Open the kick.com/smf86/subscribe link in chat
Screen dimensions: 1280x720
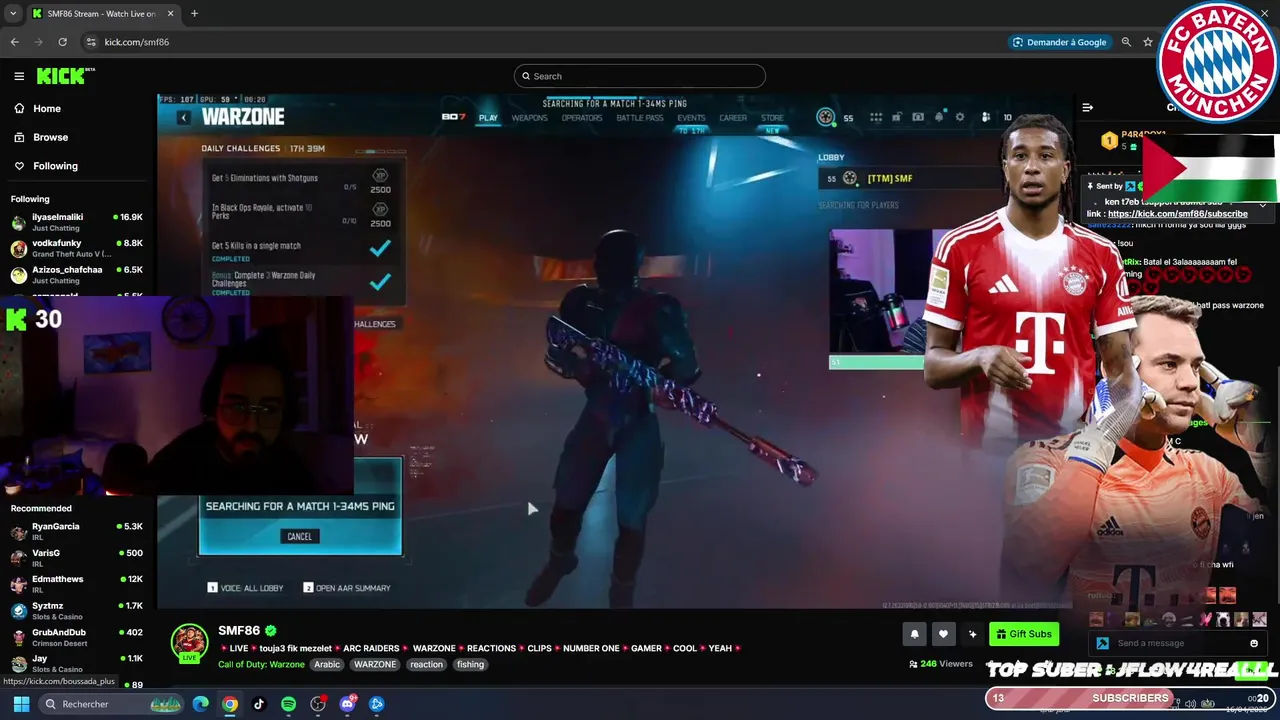point(1178,213)
